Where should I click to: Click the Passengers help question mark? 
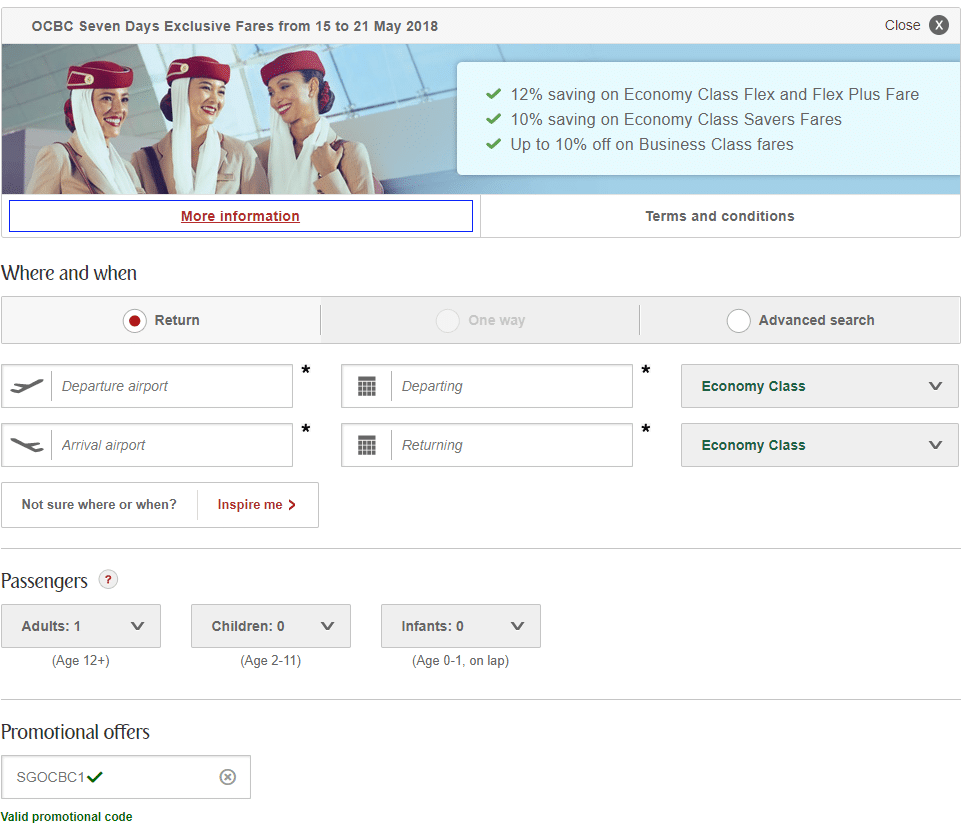[108, 579]
